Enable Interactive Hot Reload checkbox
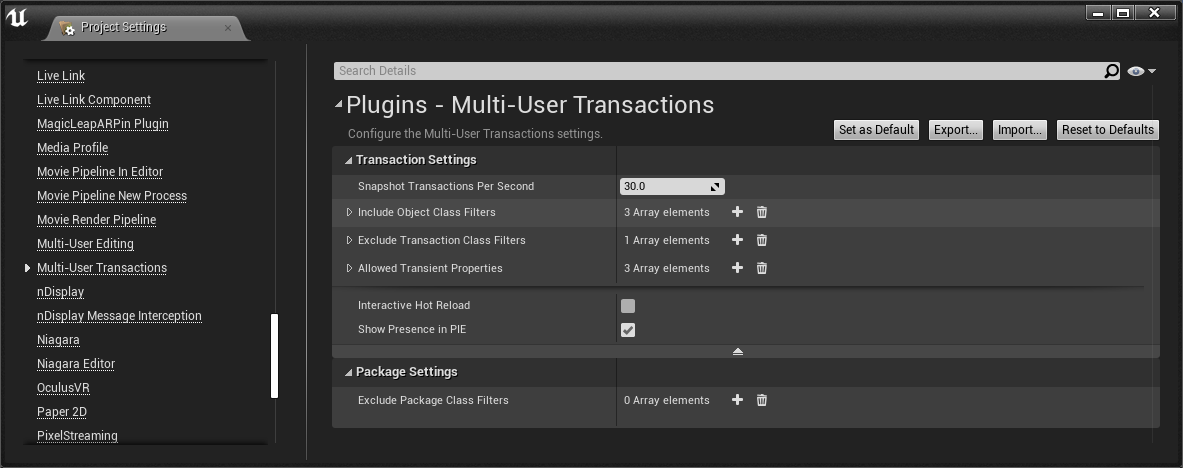 628,306
